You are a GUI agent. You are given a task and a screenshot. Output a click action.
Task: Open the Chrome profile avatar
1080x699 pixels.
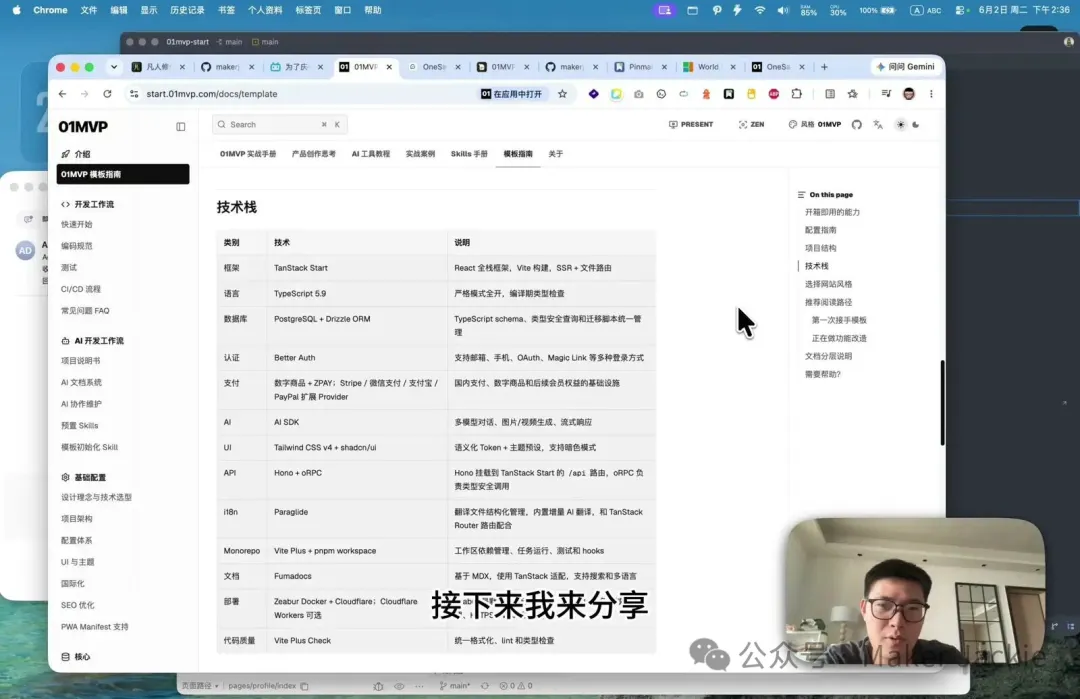coord(908,94)
